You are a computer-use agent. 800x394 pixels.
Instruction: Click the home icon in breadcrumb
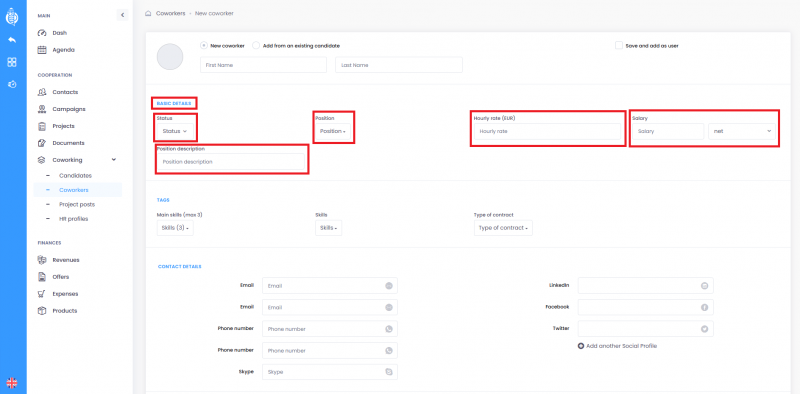[148, 14]
